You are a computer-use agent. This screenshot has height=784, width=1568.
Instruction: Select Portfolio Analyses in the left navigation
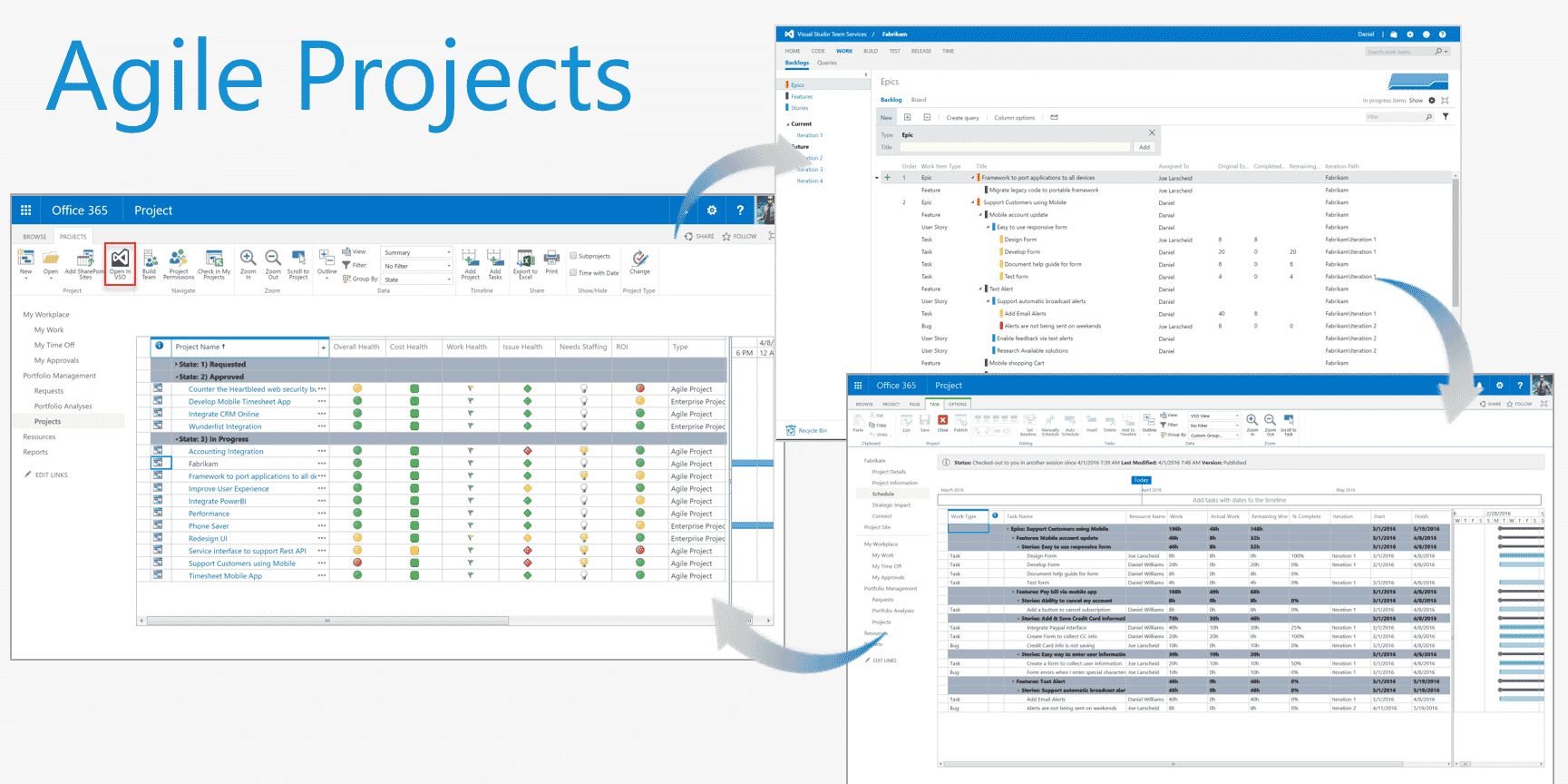(63, 407)
